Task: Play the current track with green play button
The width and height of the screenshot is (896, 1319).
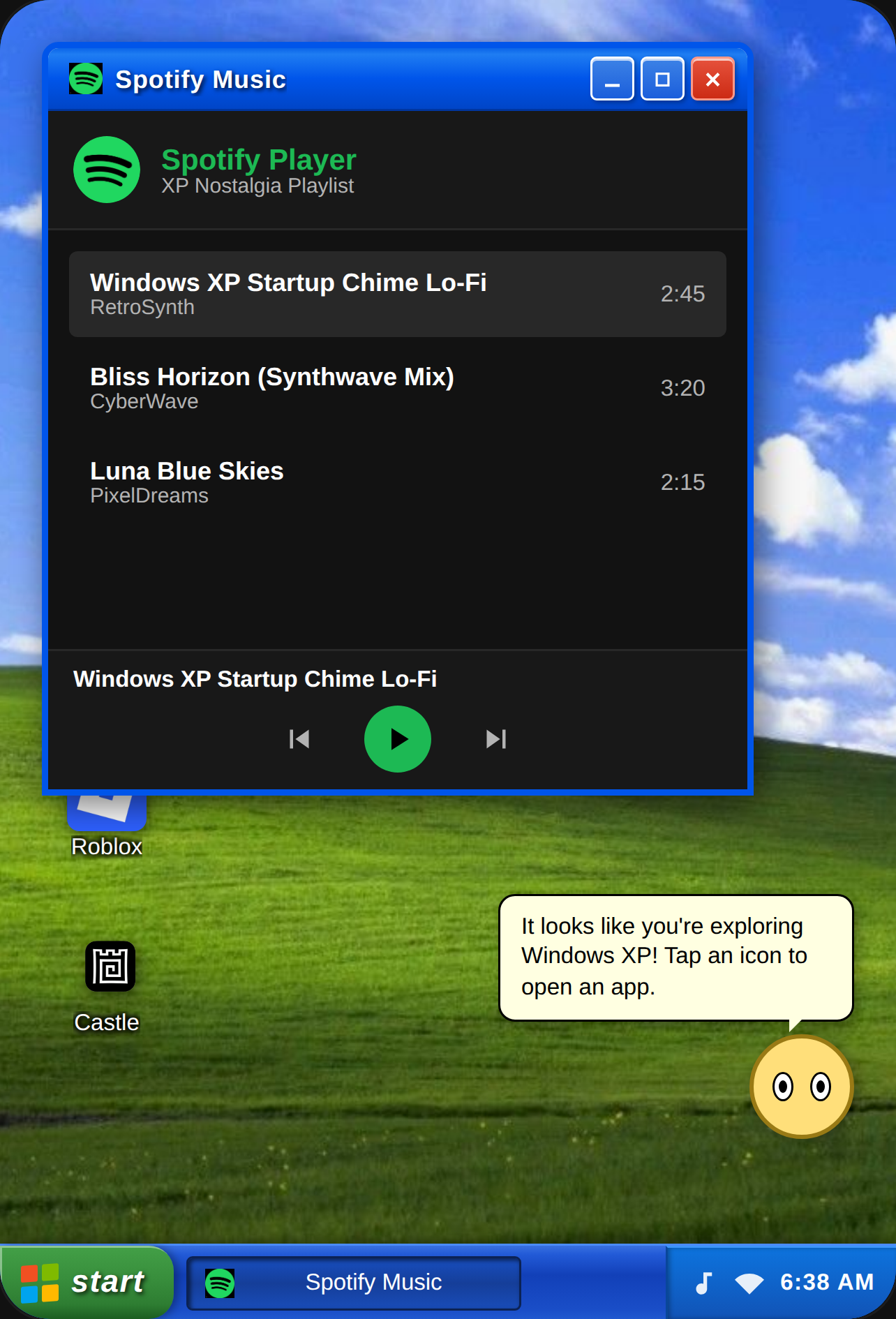Action: [x=398, y=739]
